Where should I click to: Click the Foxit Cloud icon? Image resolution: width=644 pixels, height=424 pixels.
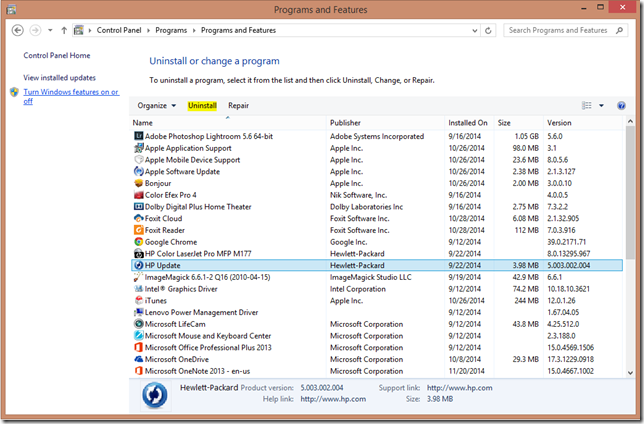139,218
